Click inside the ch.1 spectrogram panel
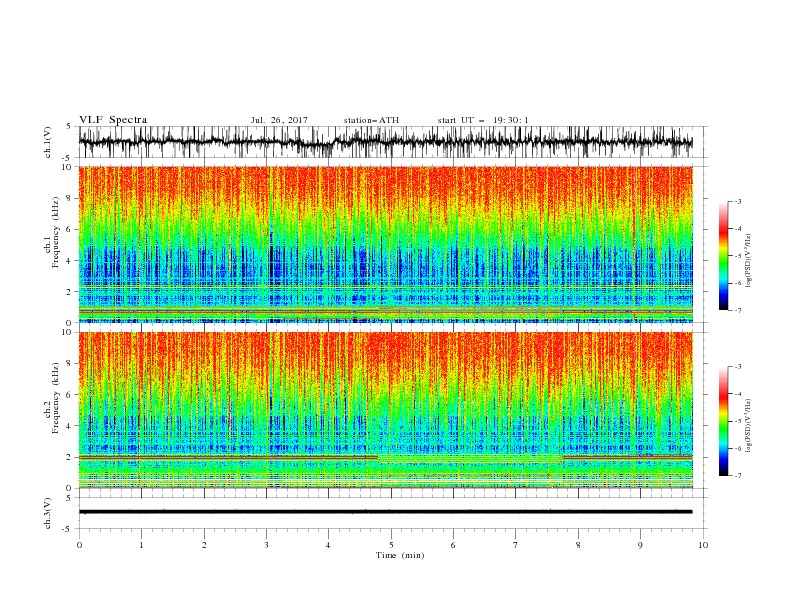The width and height of the screenshot is (792, 612). click(385, 244)
